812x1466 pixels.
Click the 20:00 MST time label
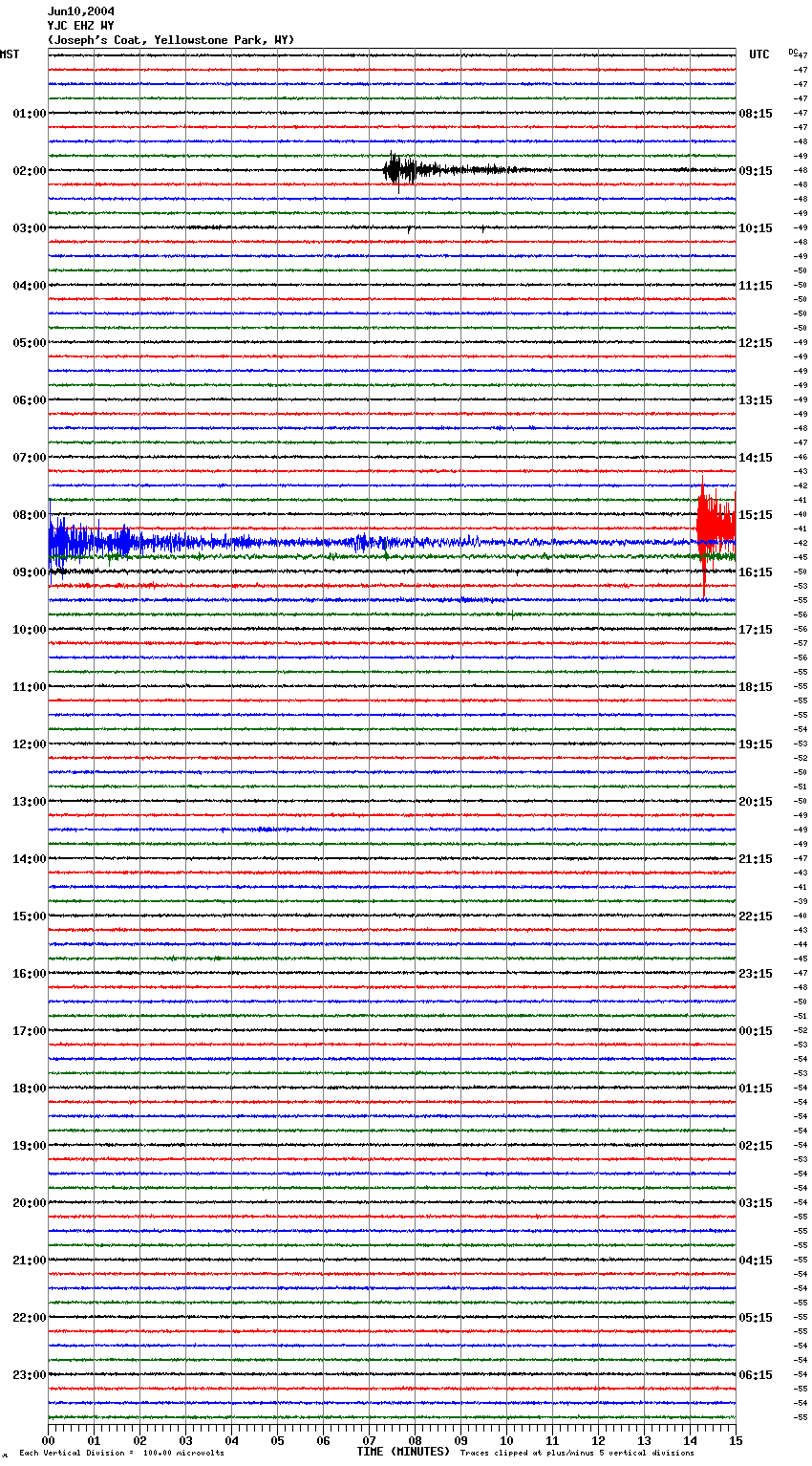30,1203
